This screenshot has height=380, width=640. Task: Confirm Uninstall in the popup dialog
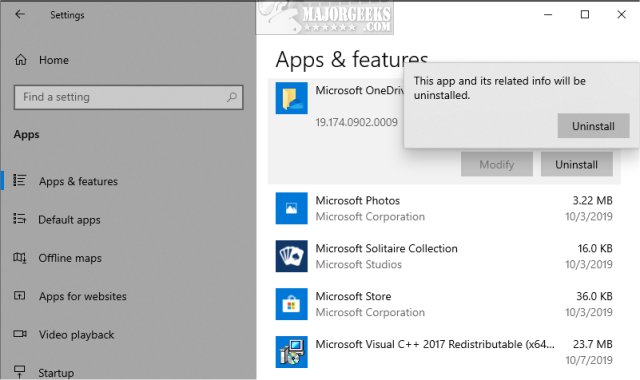(x=593, y=126)
